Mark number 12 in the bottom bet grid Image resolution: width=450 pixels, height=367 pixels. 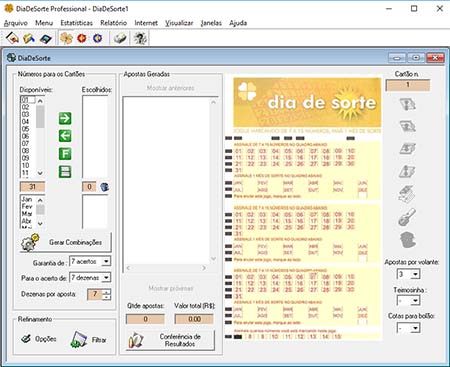tap(251, 283)
